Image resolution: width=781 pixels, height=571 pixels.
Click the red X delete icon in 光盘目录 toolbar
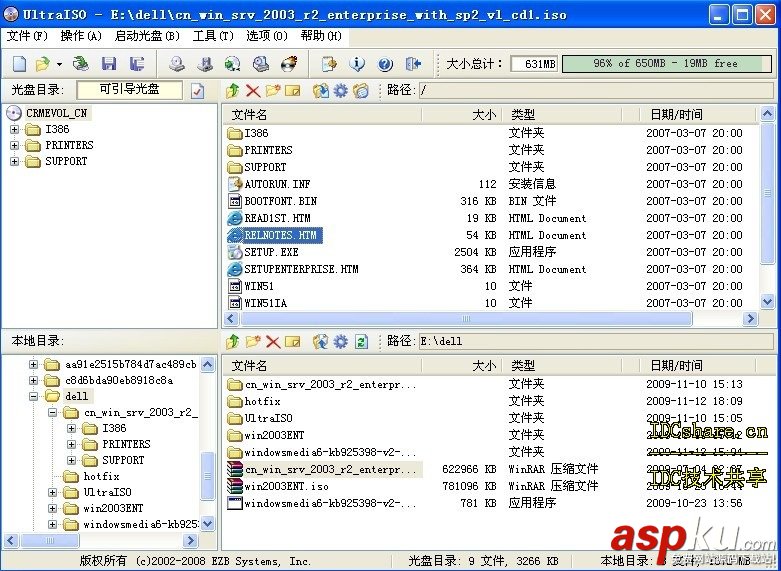(253, 91)
